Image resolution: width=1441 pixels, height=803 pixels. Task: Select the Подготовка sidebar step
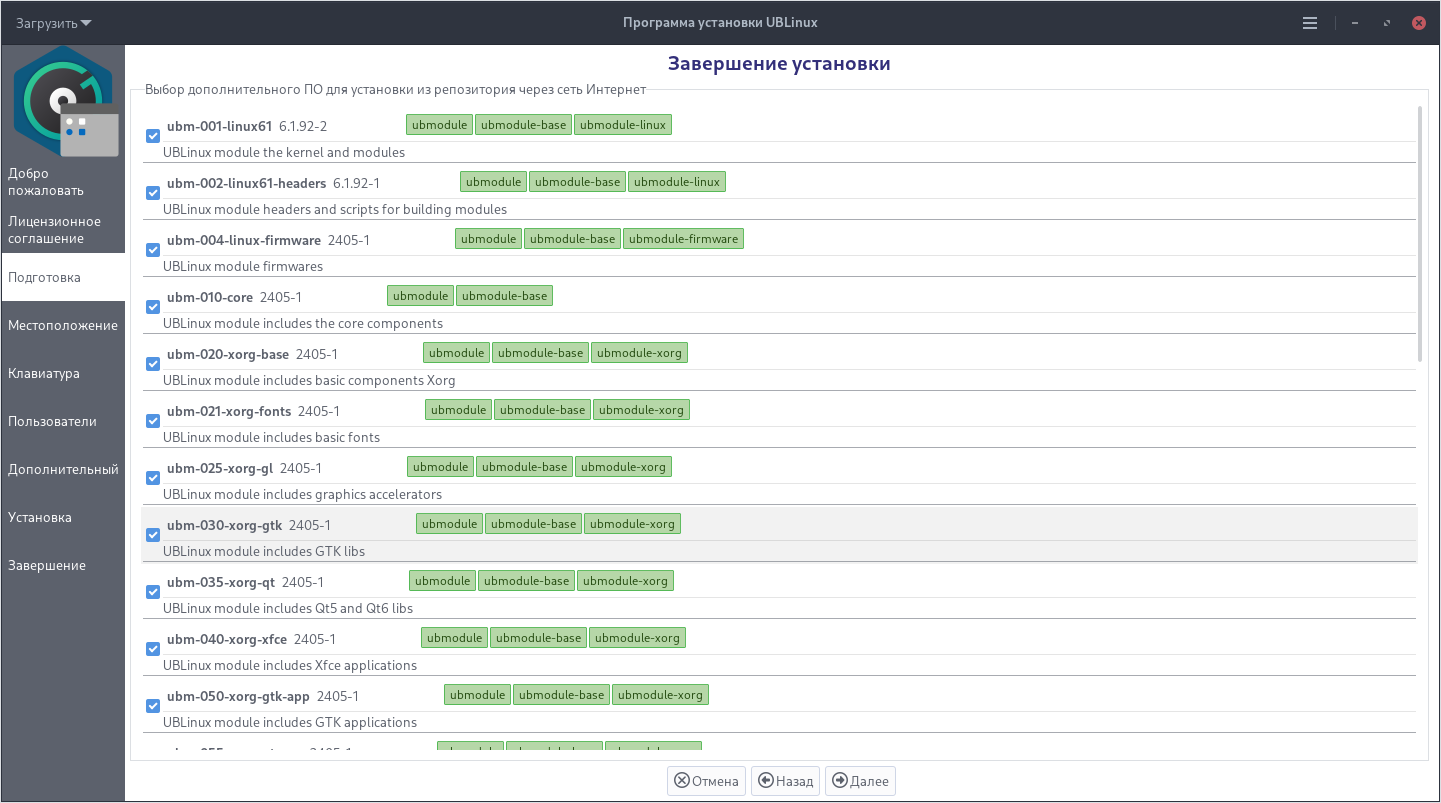tap(63, 278)
